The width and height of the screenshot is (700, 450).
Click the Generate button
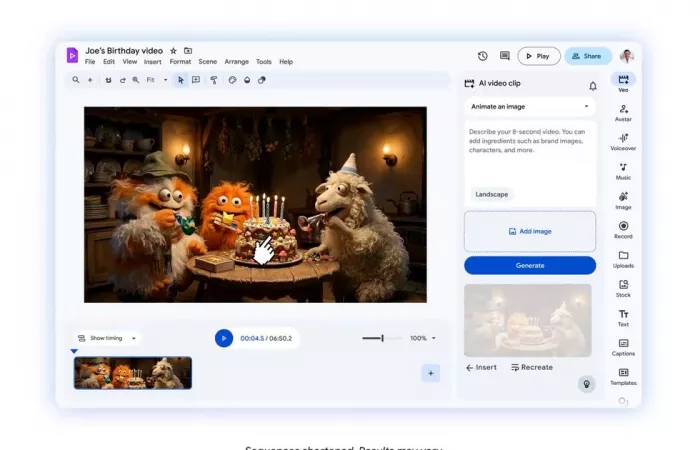pyautogui.click(x=530, y=265)
